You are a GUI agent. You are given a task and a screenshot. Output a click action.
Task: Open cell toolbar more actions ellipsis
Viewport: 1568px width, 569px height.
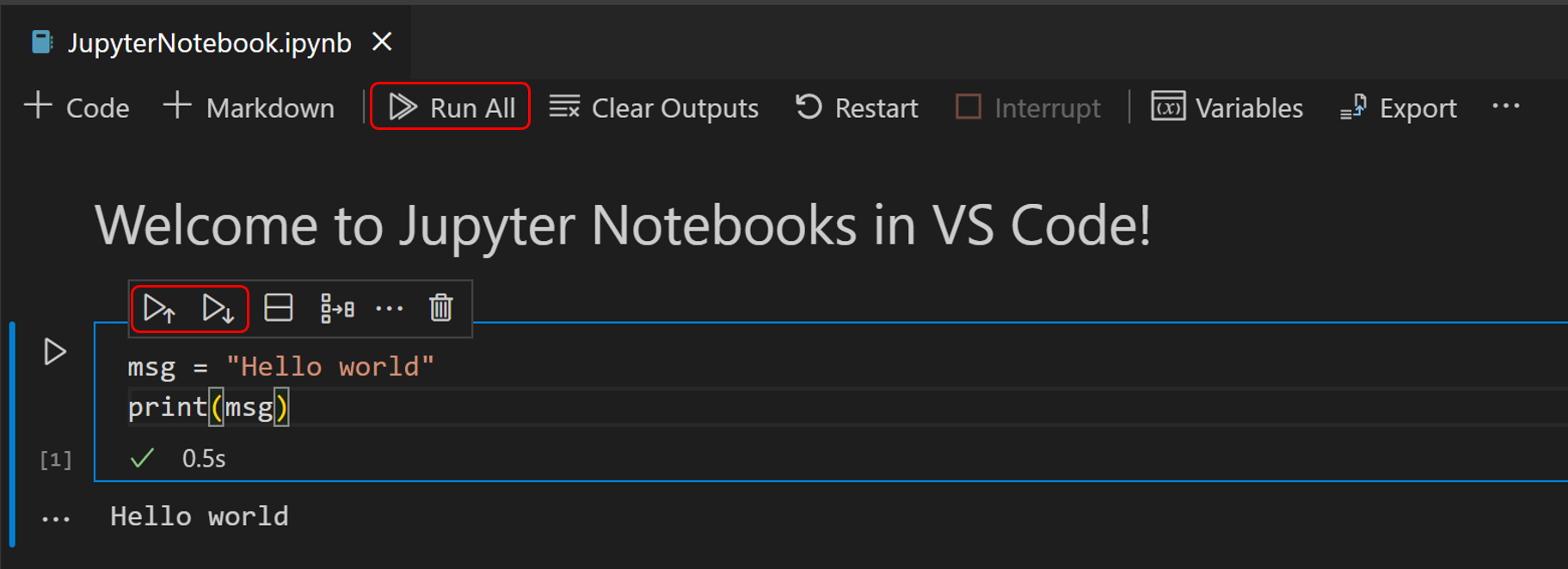point(390,308)
